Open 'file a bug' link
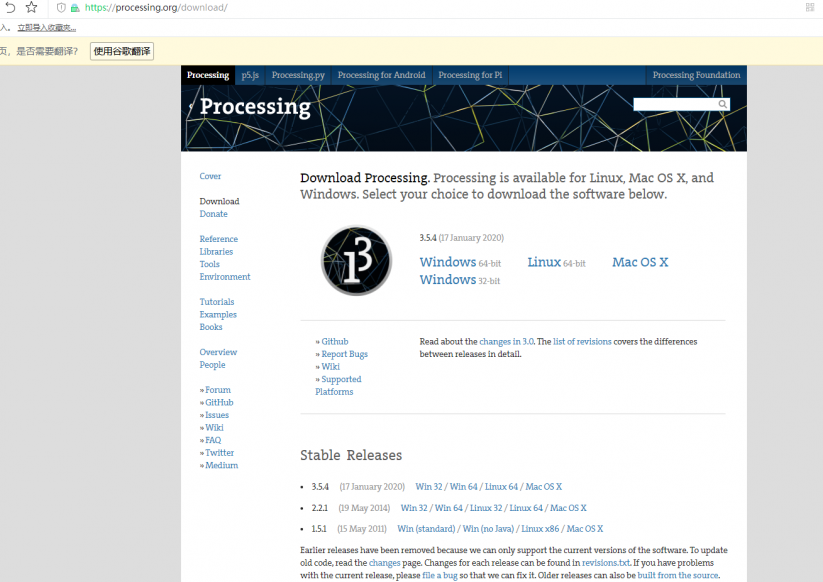This screenshot has width=823, height=582. click(440, 576)
